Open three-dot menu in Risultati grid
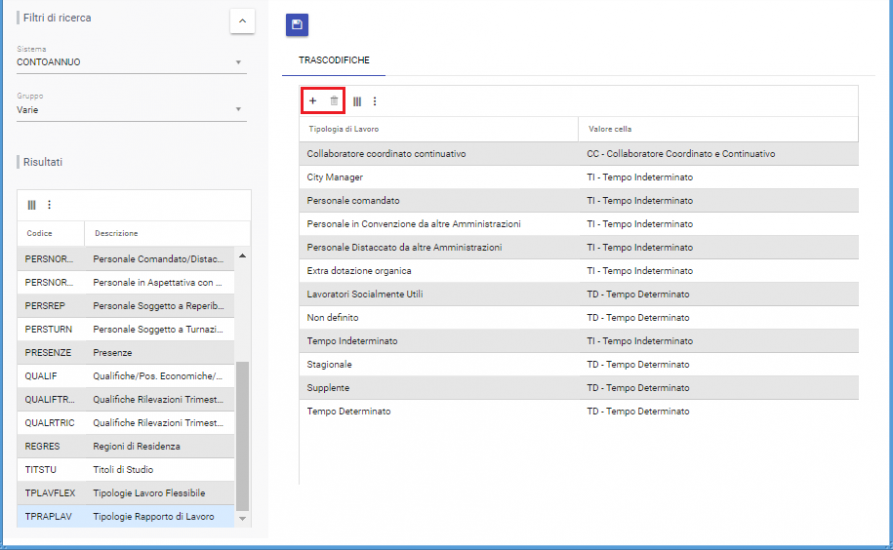The image size is (893, 550). 49,205
